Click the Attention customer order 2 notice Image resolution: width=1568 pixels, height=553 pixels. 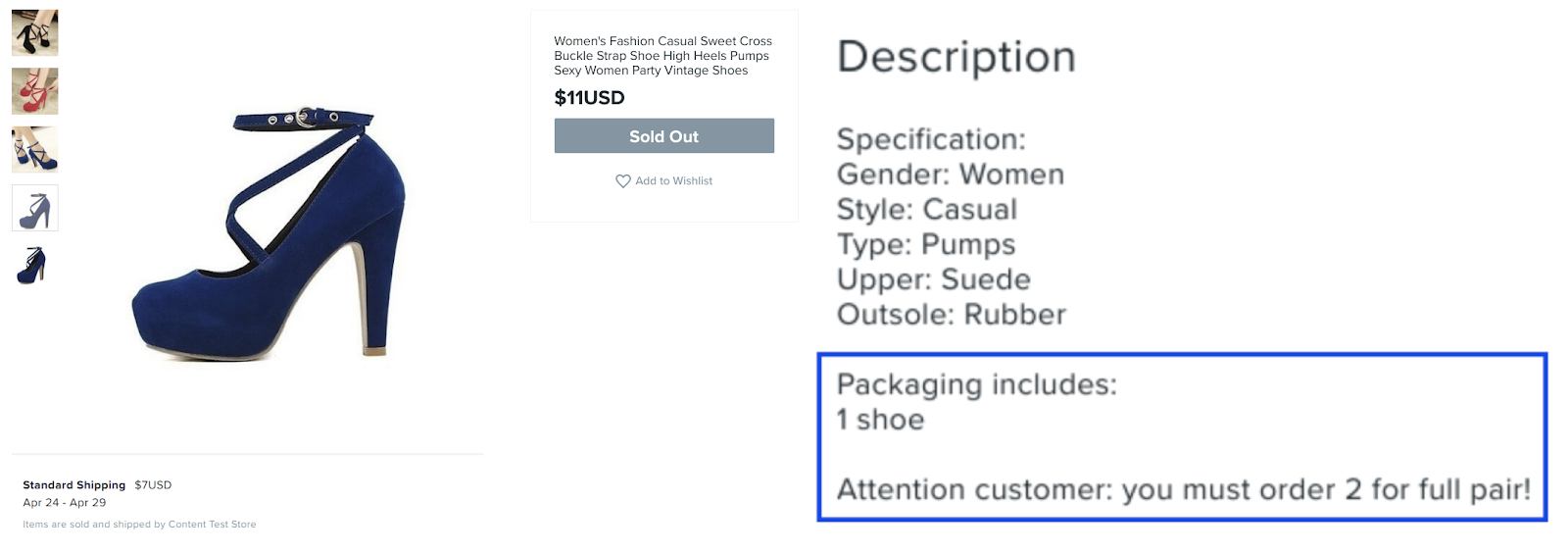coord(1183,489)
